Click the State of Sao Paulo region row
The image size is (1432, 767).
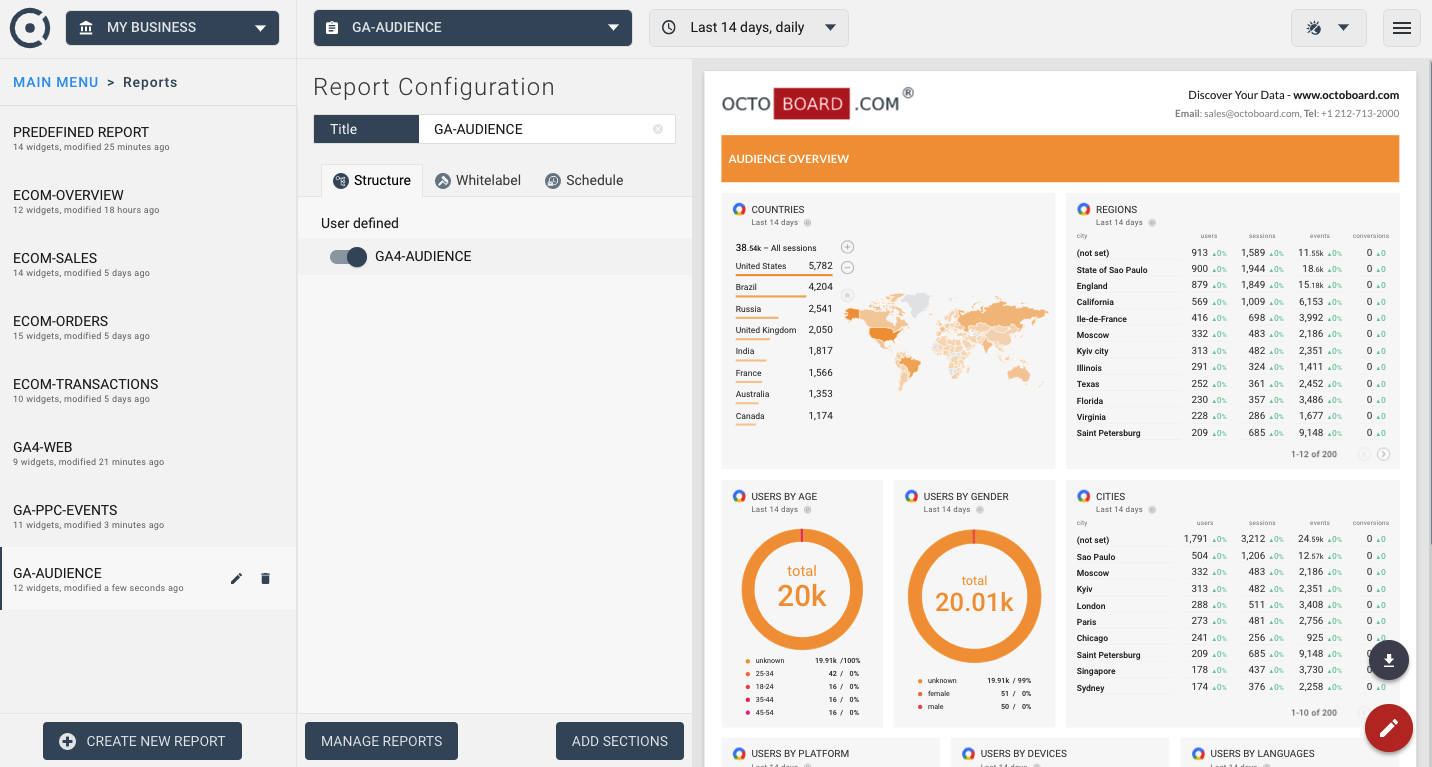[x=1232, y=270]
